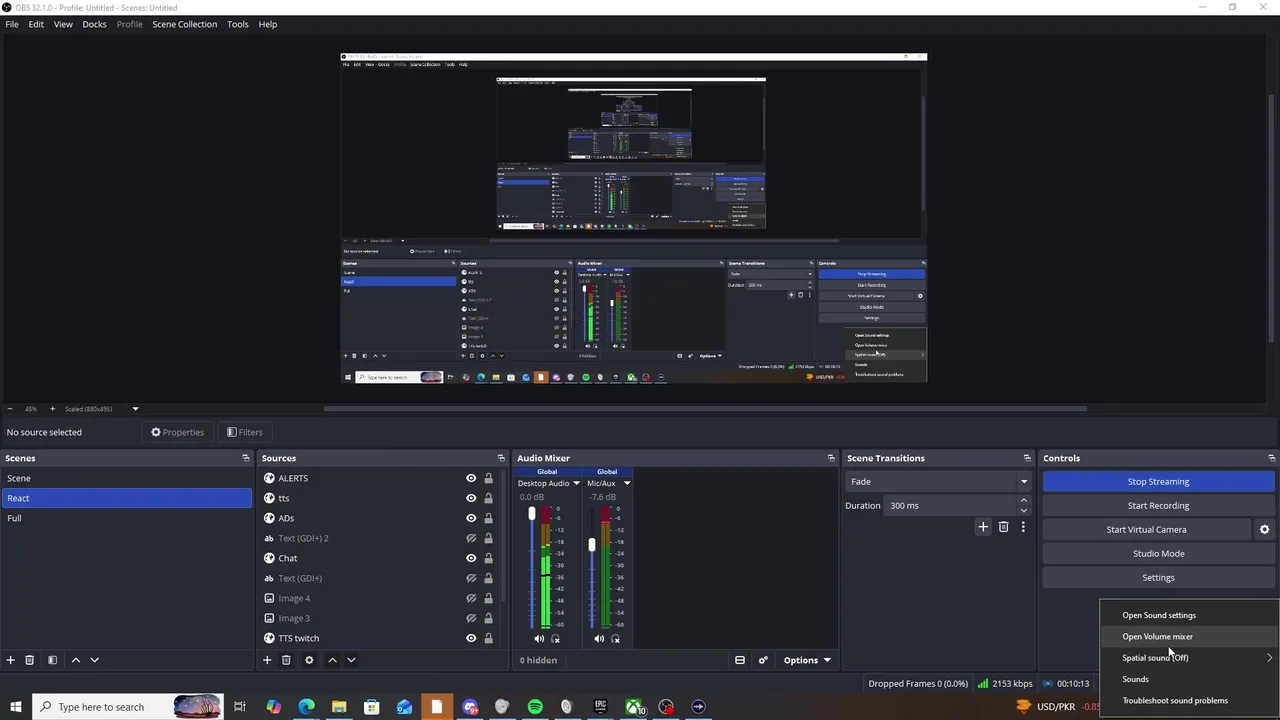Open the Edit menu
The height and width of the screenshot is (720, 1280).
[36, 24]
